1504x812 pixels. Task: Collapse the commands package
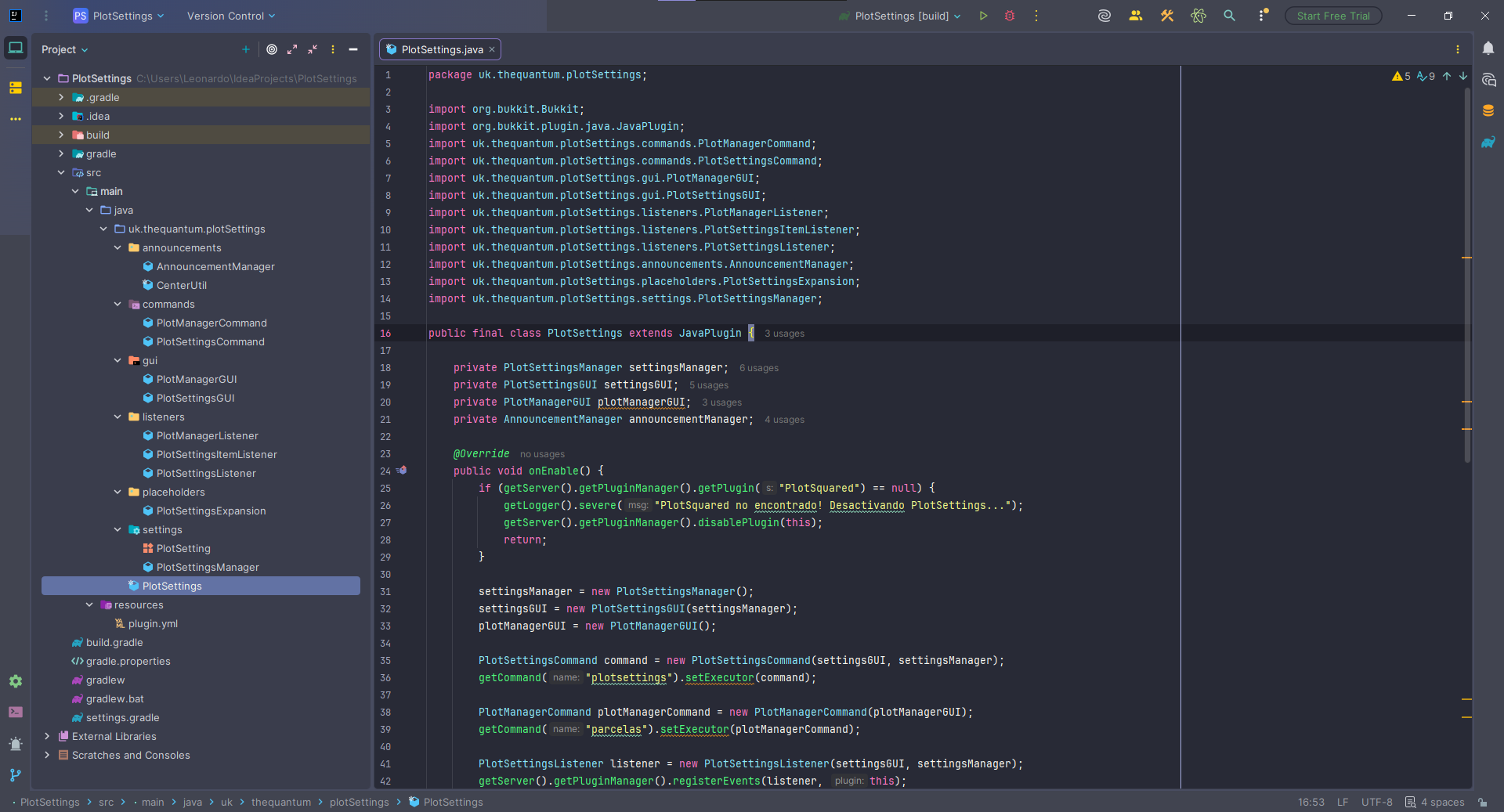tap(117, 304)
